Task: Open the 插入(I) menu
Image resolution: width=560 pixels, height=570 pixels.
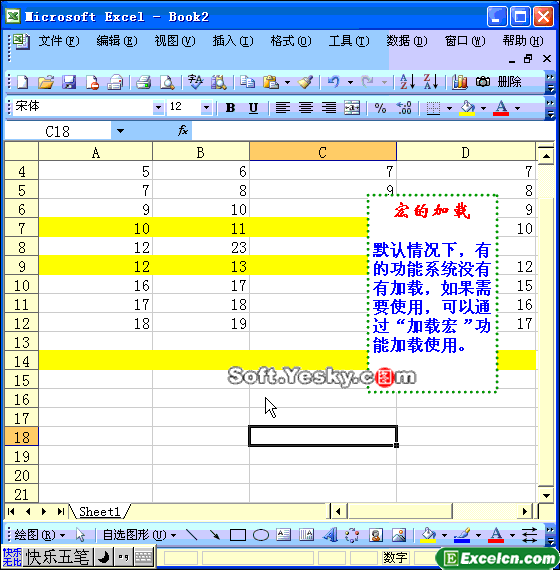Action: 233,41
